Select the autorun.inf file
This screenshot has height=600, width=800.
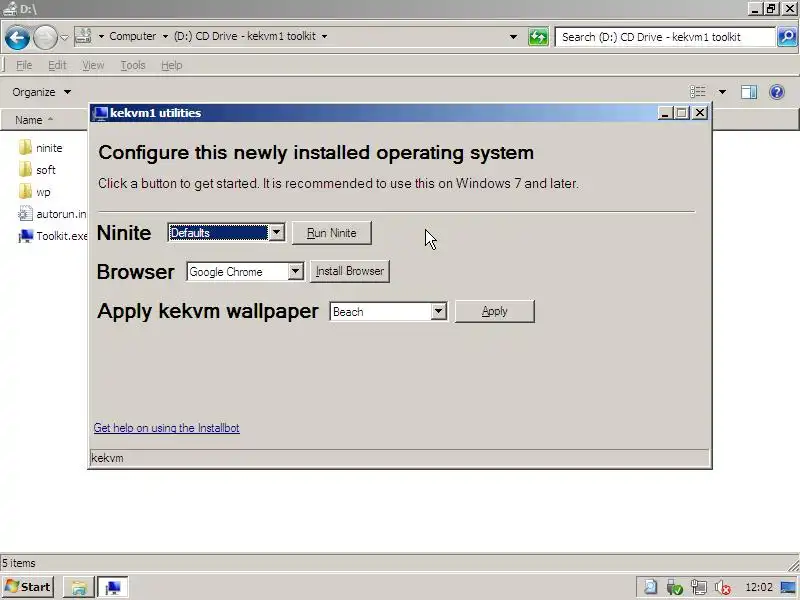(52, 214)
